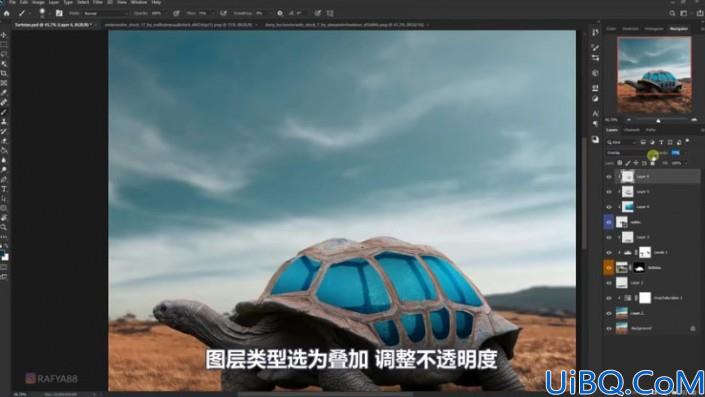
Task: Toggle visibility of Hue/Saturation 1 layer
Action: point(609,298)
